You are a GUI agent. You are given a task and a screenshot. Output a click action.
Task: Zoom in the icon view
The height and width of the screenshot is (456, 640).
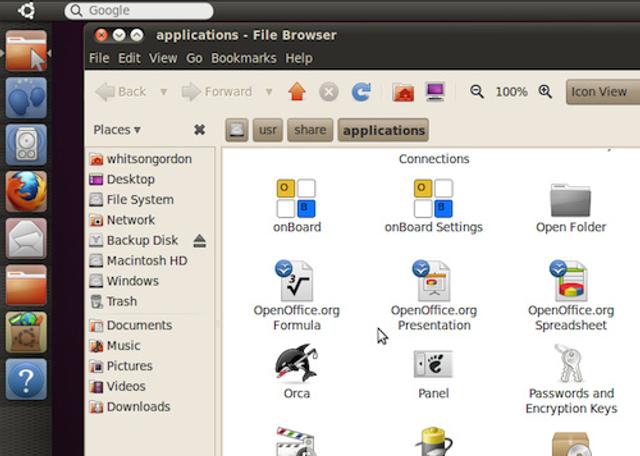coord(545,91)
